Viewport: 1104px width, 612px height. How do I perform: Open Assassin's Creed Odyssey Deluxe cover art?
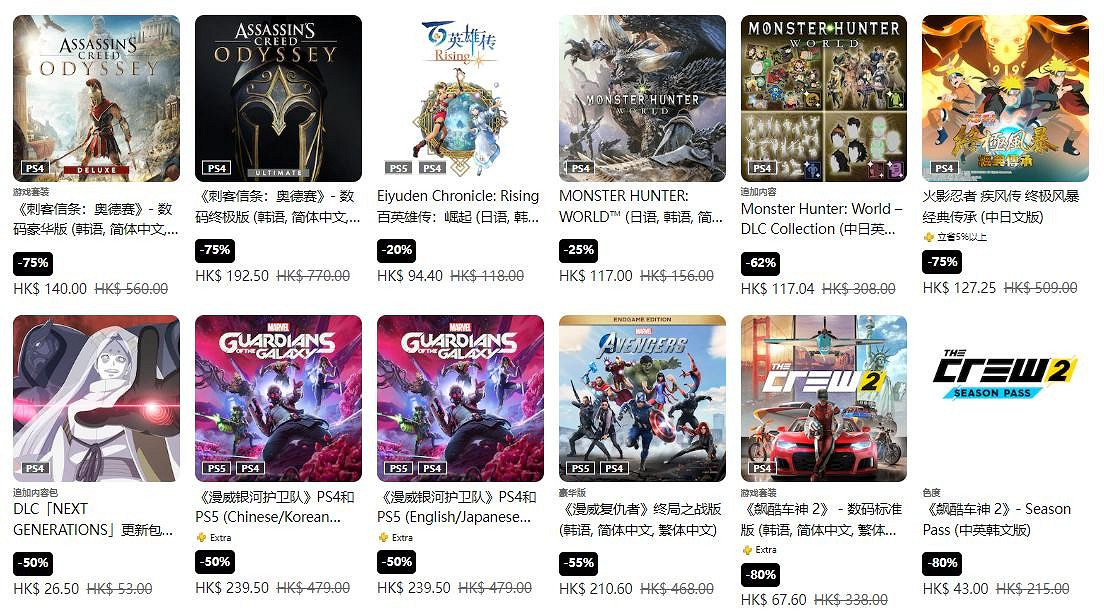tap(96, 99)
